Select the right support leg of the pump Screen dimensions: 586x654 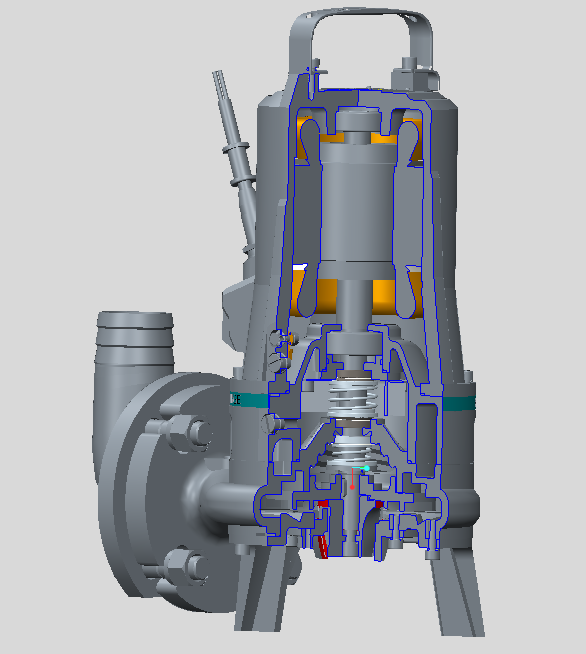pyautogui.click(x=458, y=592)
